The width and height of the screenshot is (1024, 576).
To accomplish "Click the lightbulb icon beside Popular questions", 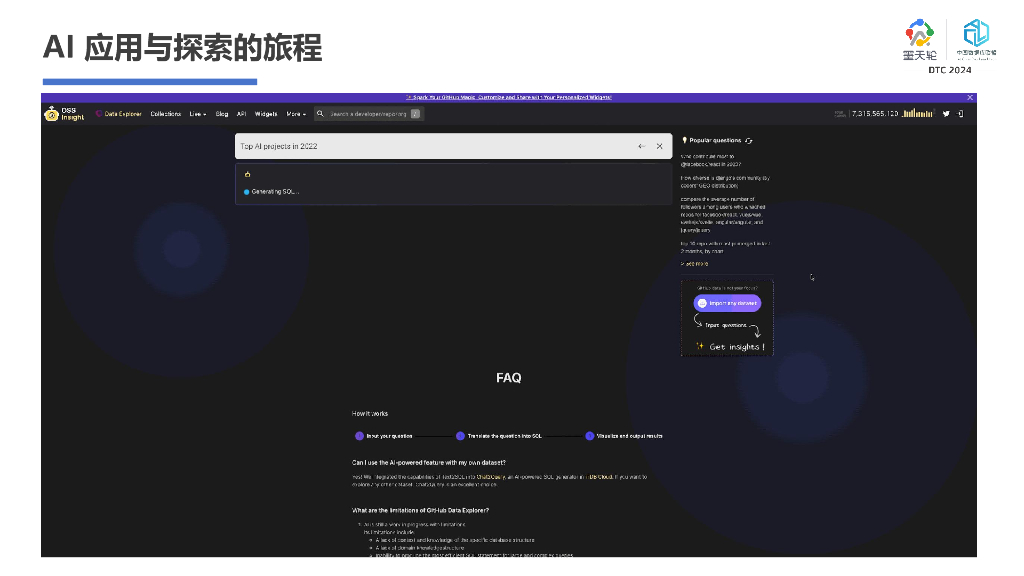I will pos(685,141).
